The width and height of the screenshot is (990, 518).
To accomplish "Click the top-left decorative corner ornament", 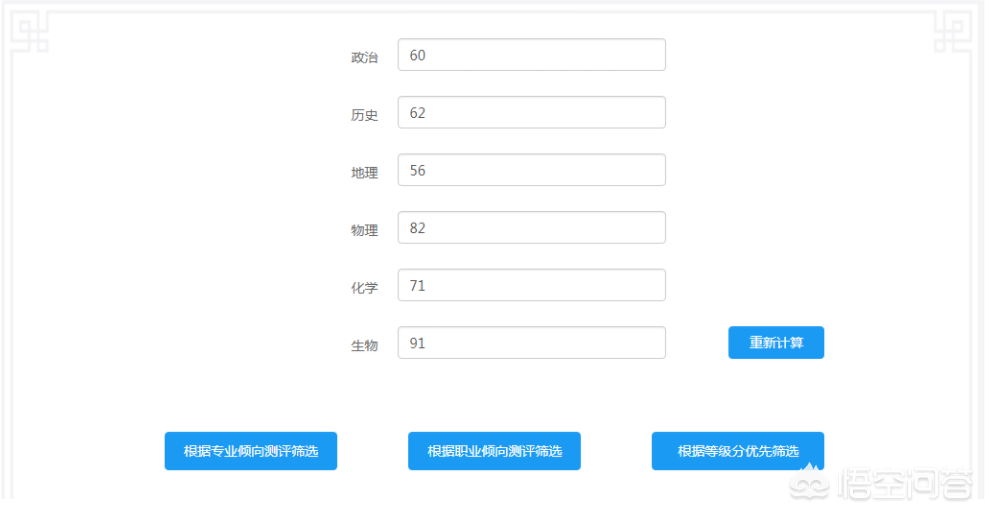I will [30, 30].
